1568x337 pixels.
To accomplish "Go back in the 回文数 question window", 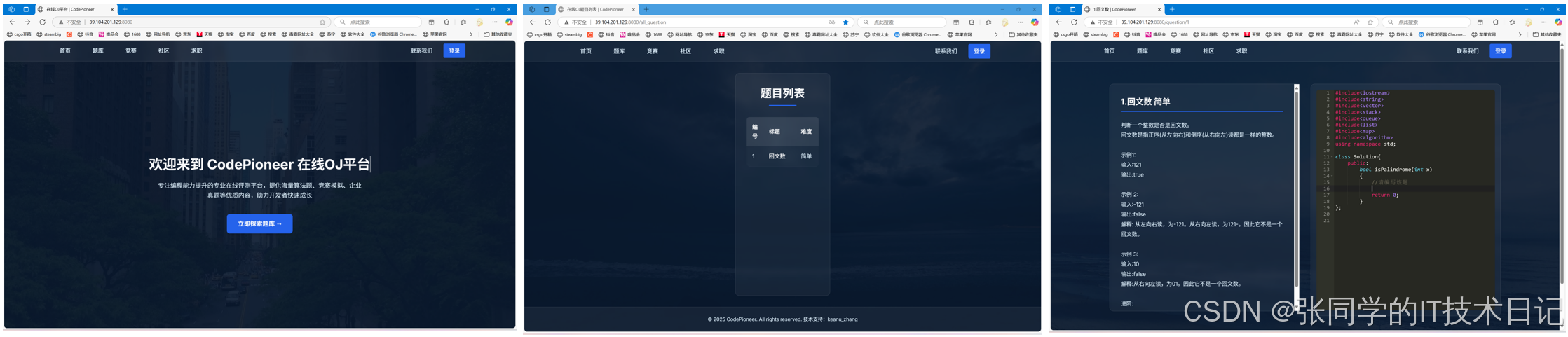I will click(1058, 22).
